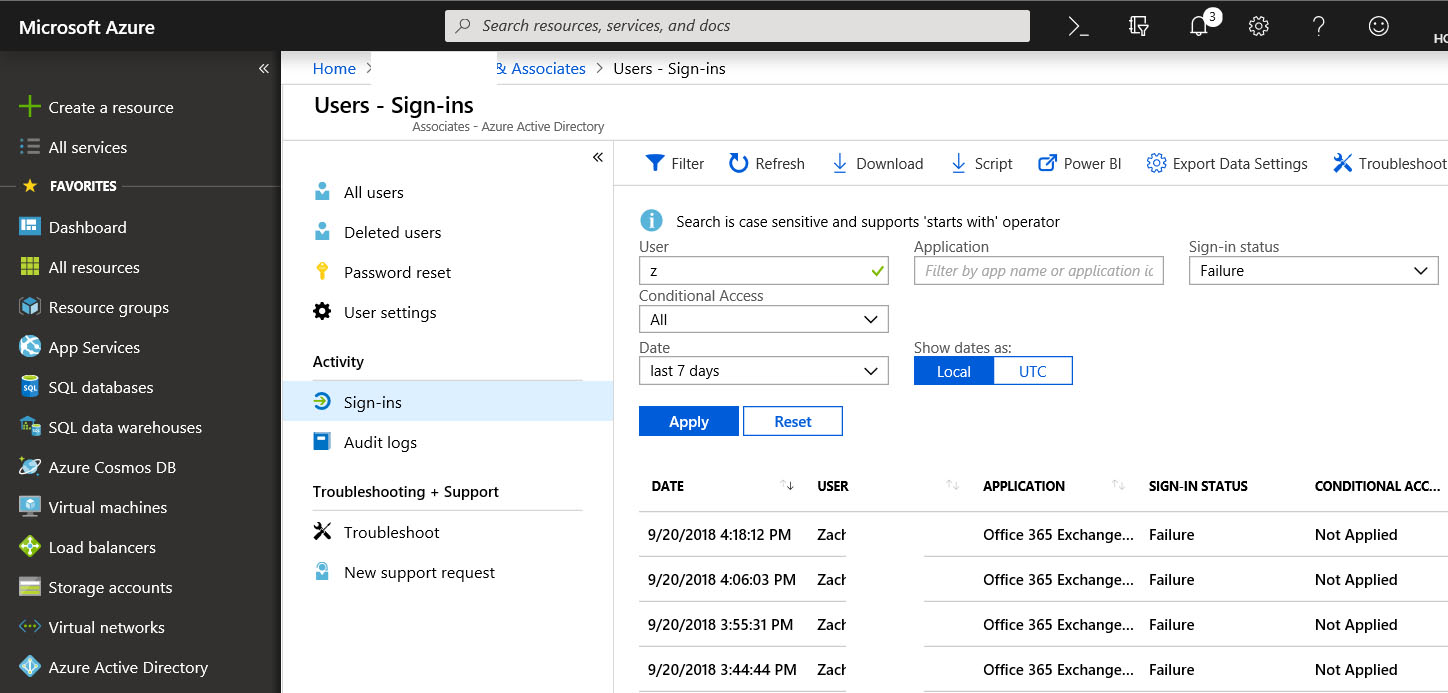1448x693 pixels.
Task: Open Power BI from toolbar
Action: click(1080, 163)
